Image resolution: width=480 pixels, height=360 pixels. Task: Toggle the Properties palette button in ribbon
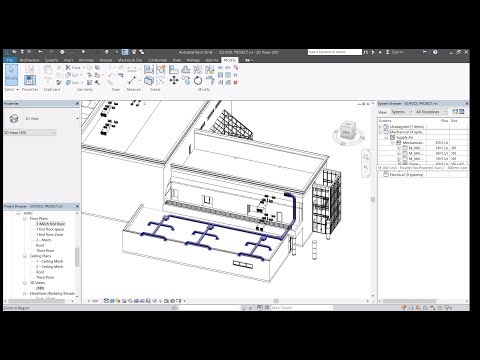pos(30,80)
